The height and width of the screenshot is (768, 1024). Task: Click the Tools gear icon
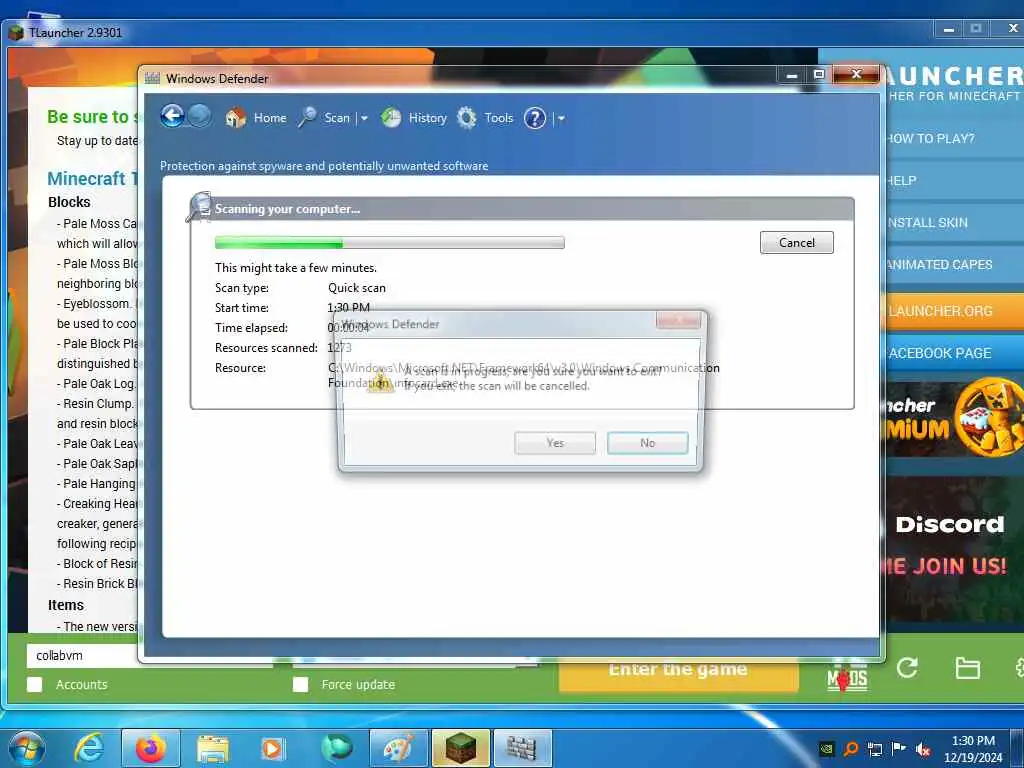click(x=466, y=118)
